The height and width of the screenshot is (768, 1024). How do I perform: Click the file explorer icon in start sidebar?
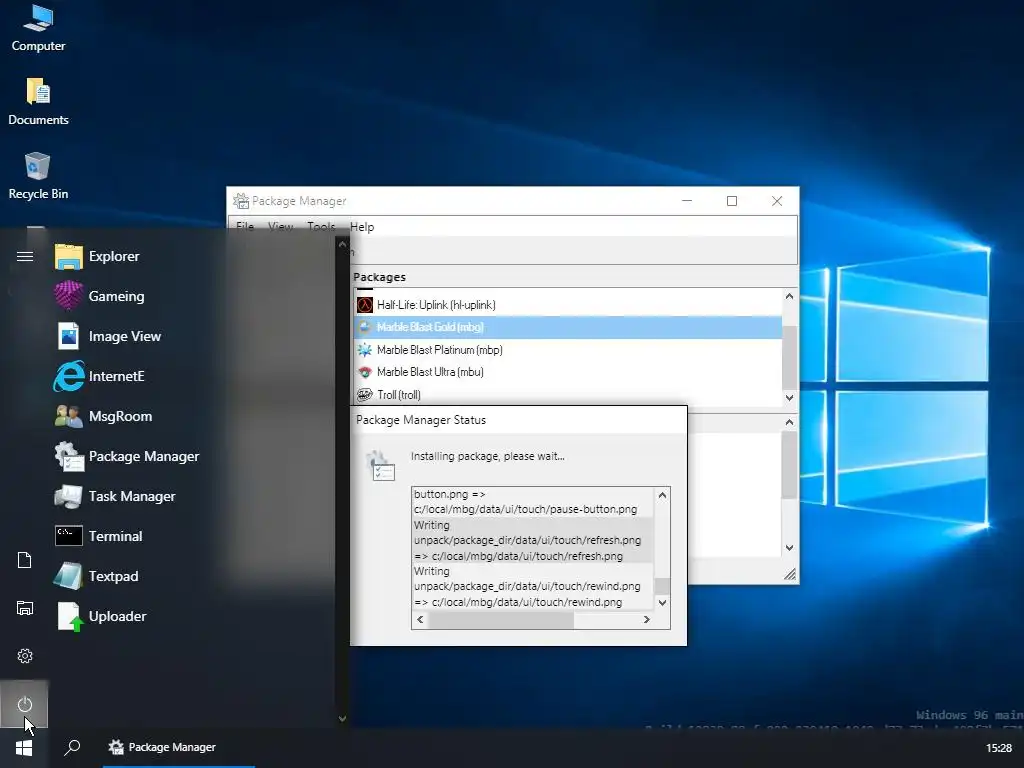pyautogui.click(x=25, y=608)
